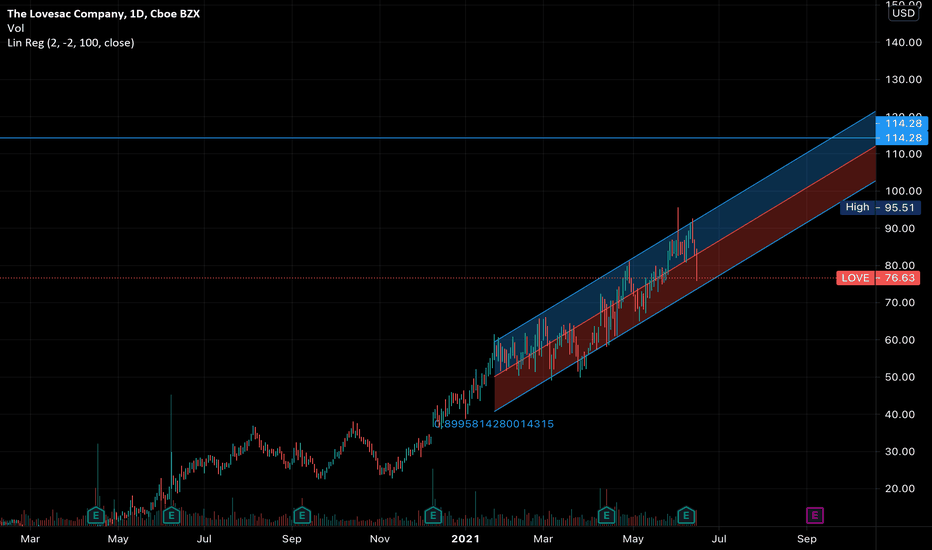This screenshot has height=550, width=932.
Task: Click the 100.00 price axis label
Action: 903,191
